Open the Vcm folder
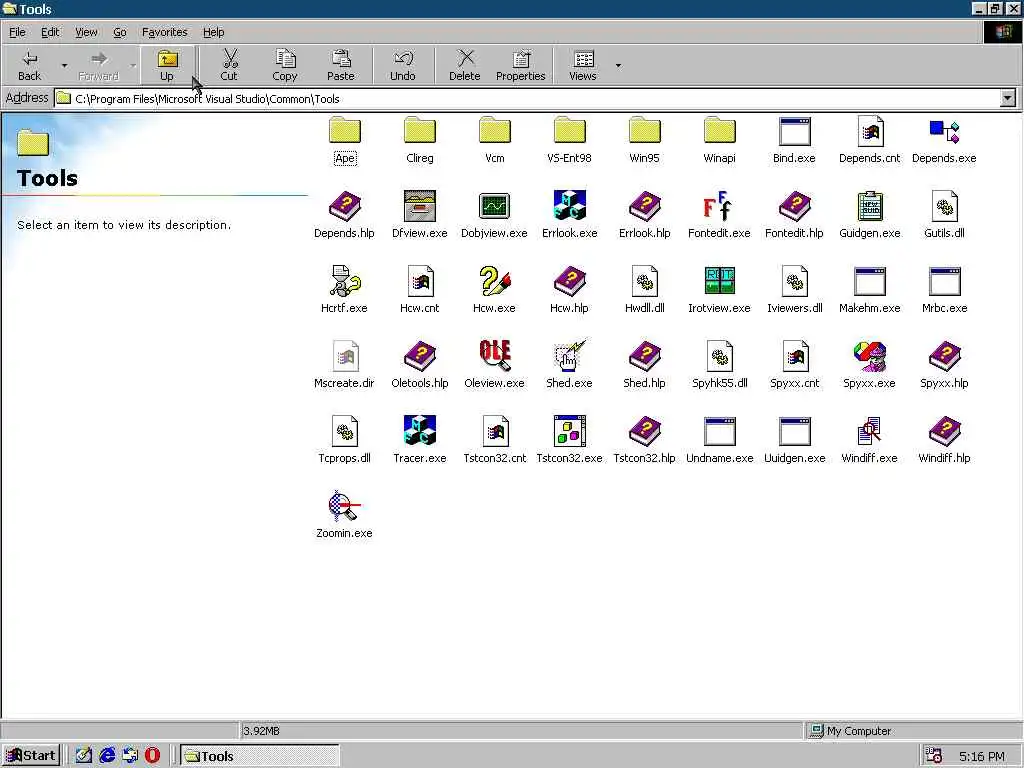1024x768 pixels. 495,131
